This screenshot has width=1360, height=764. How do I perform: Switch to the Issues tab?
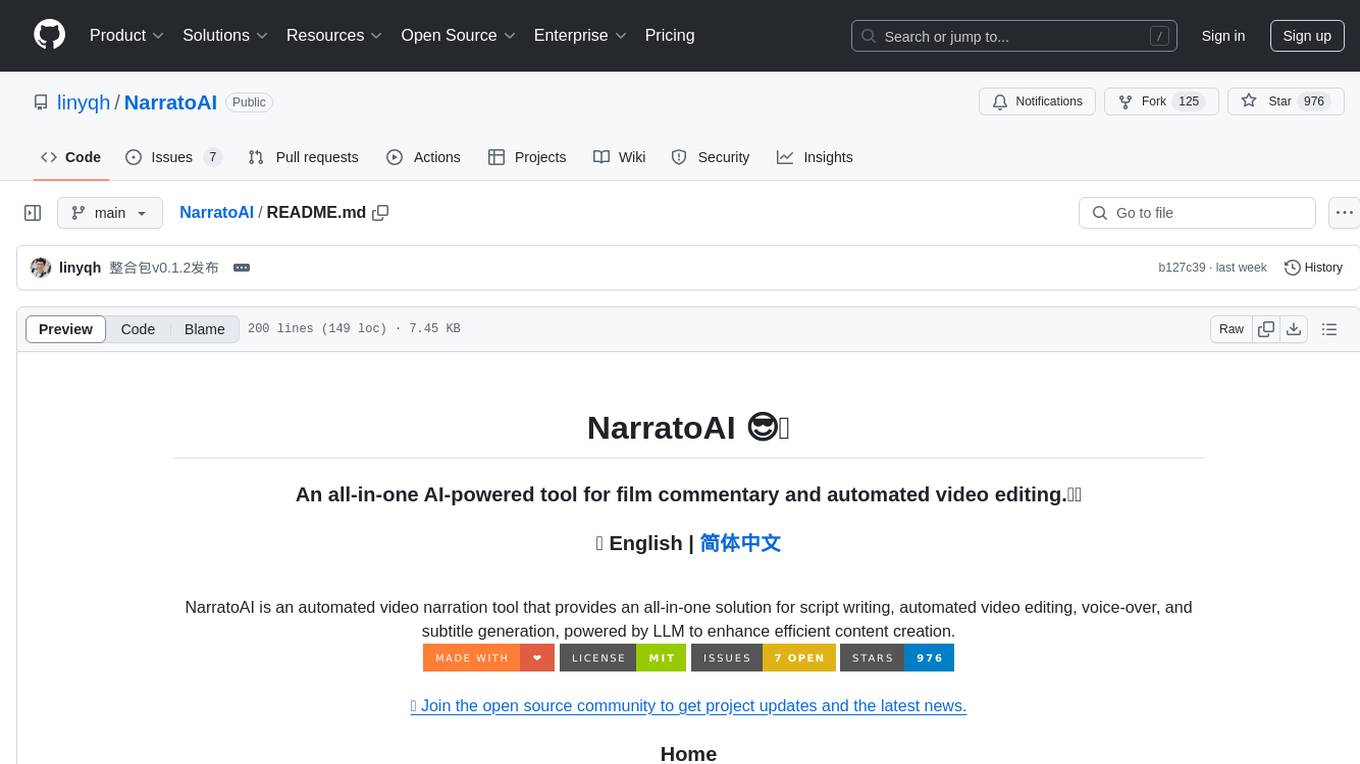click(x=173, y=157)
